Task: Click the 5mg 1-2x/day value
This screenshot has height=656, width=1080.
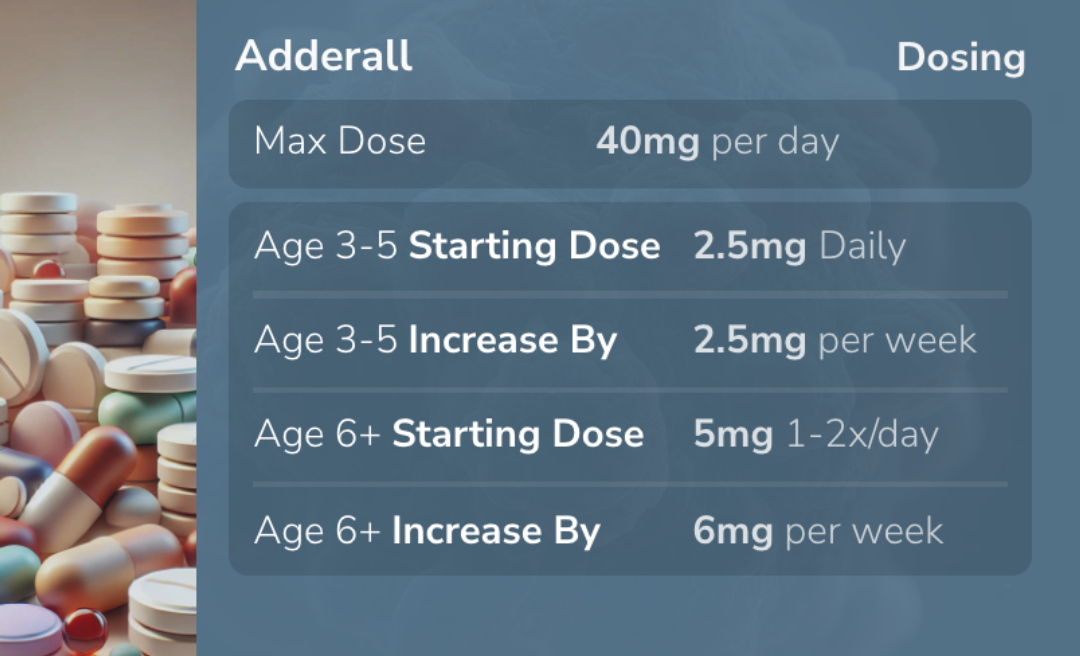Action: click(x=816, y=435)
